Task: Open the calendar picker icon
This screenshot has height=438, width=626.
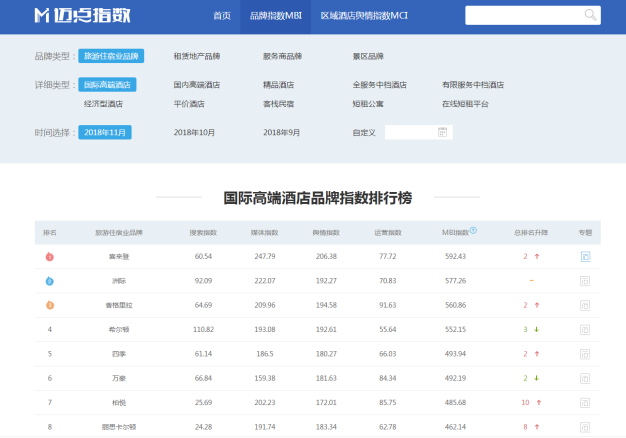Action: click(442, 132)
